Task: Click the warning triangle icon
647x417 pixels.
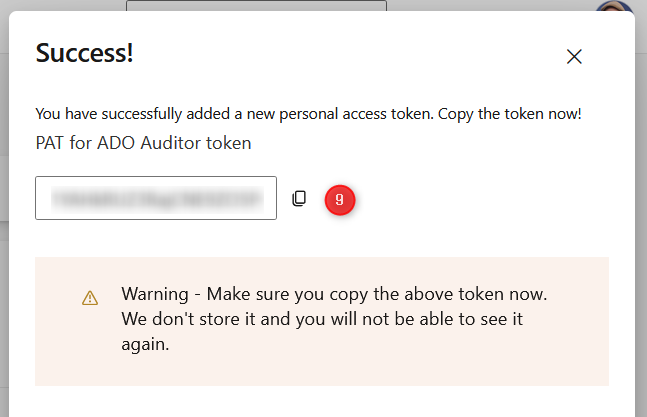Action: pos(90,297)
